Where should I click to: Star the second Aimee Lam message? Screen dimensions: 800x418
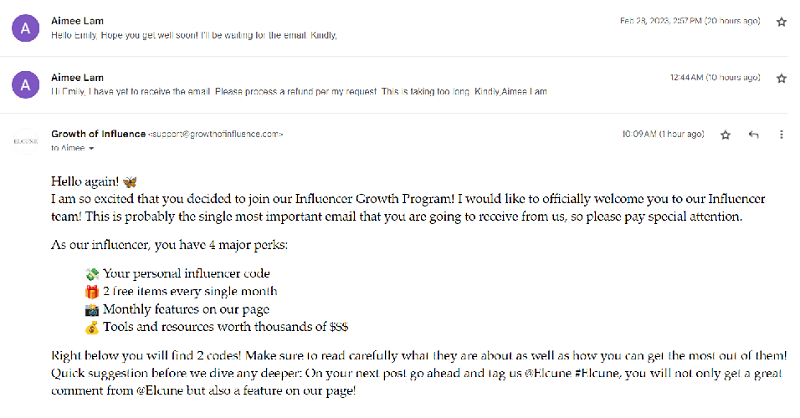coord(781,79)
